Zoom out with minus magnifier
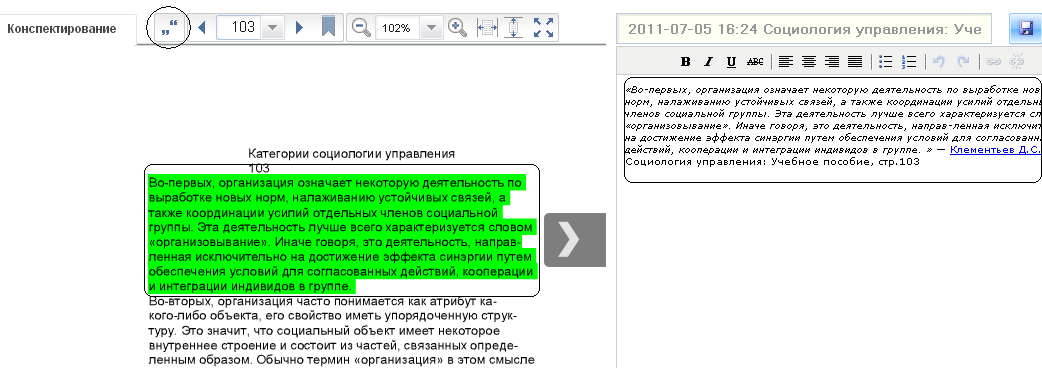The height and width of the screenshot is (368, 1042). 361,28
